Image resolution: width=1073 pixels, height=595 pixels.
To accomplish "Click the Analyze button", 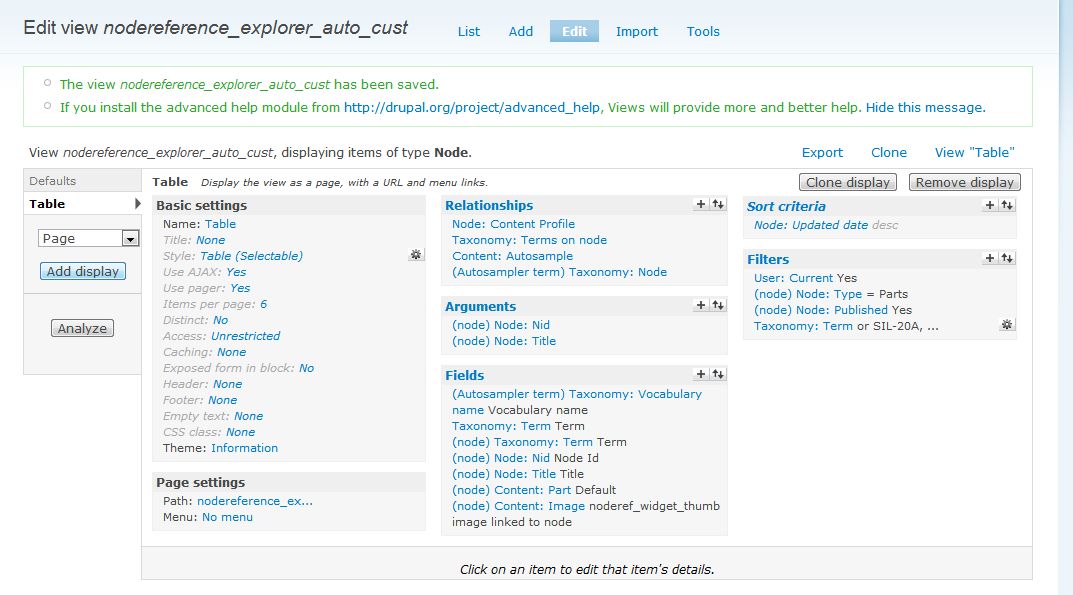I will [80, 327].
